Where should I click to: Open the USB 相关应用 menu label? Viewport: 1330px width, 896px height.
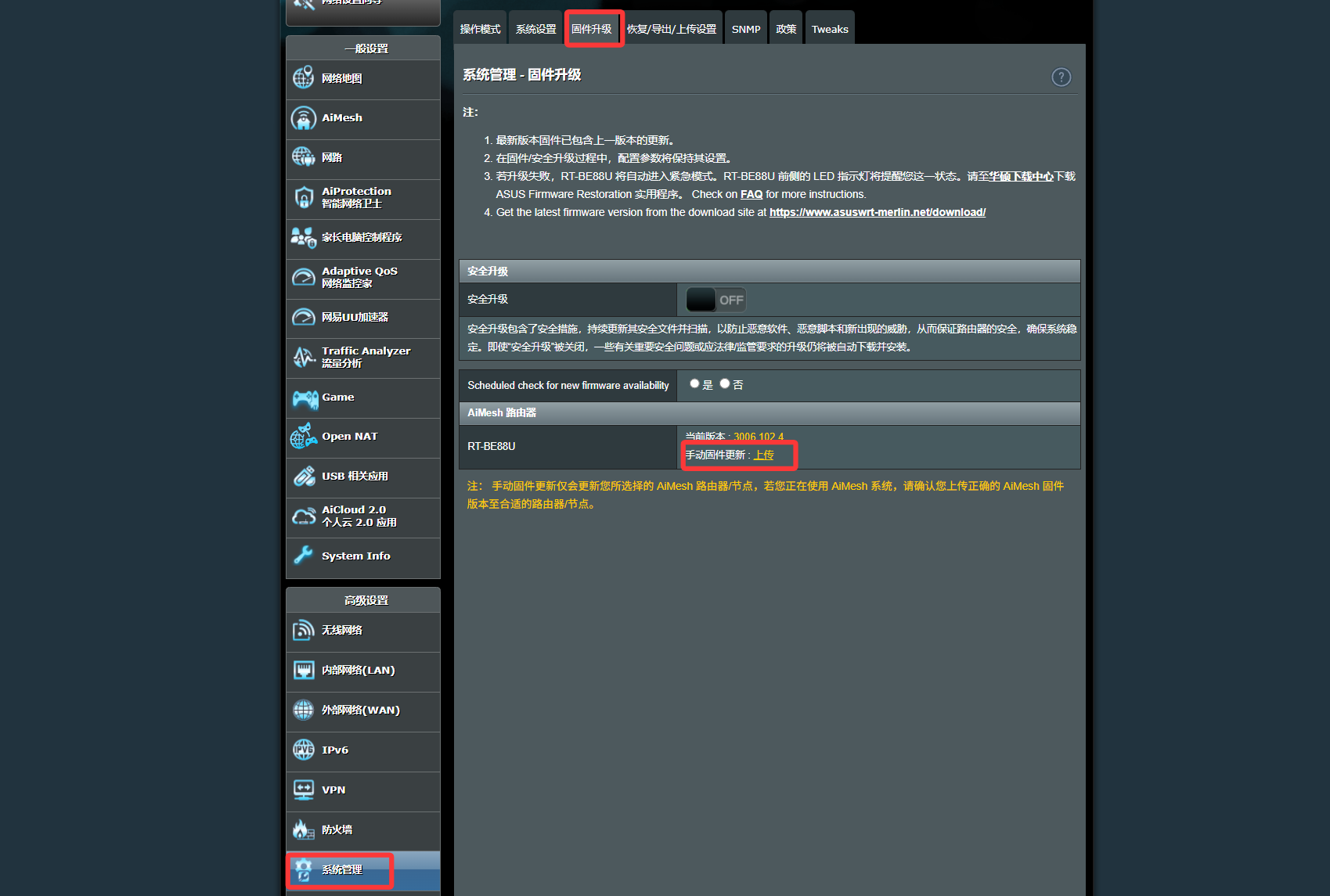pyautogui.click(x=355, y=476)
